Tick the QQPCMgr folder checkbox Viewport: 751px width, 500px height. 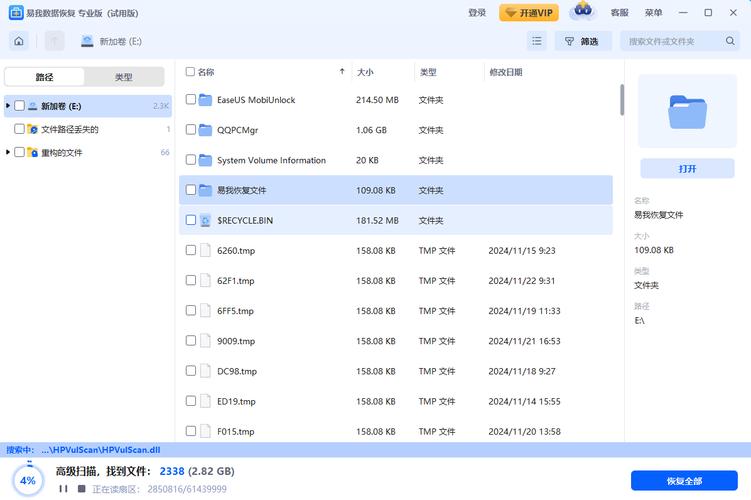(190, 130)
